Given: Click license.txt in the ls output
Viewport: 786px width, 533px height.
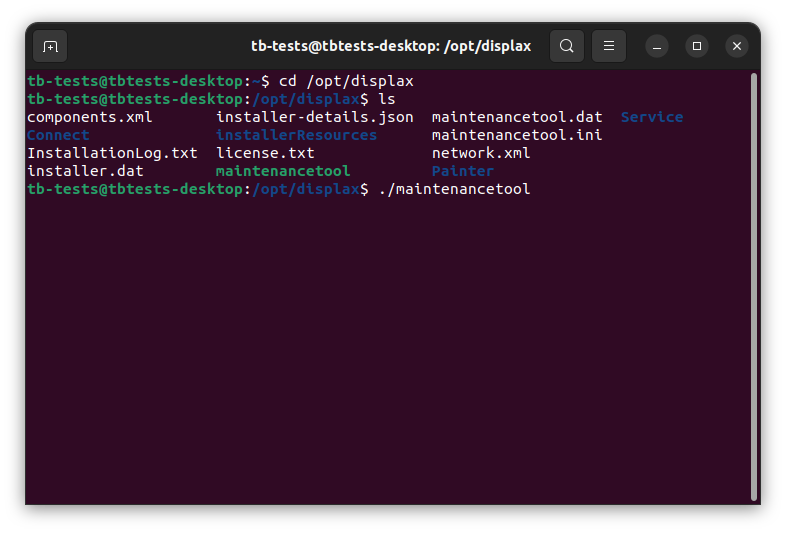Looking at the screenshot, I should [265, 153].
